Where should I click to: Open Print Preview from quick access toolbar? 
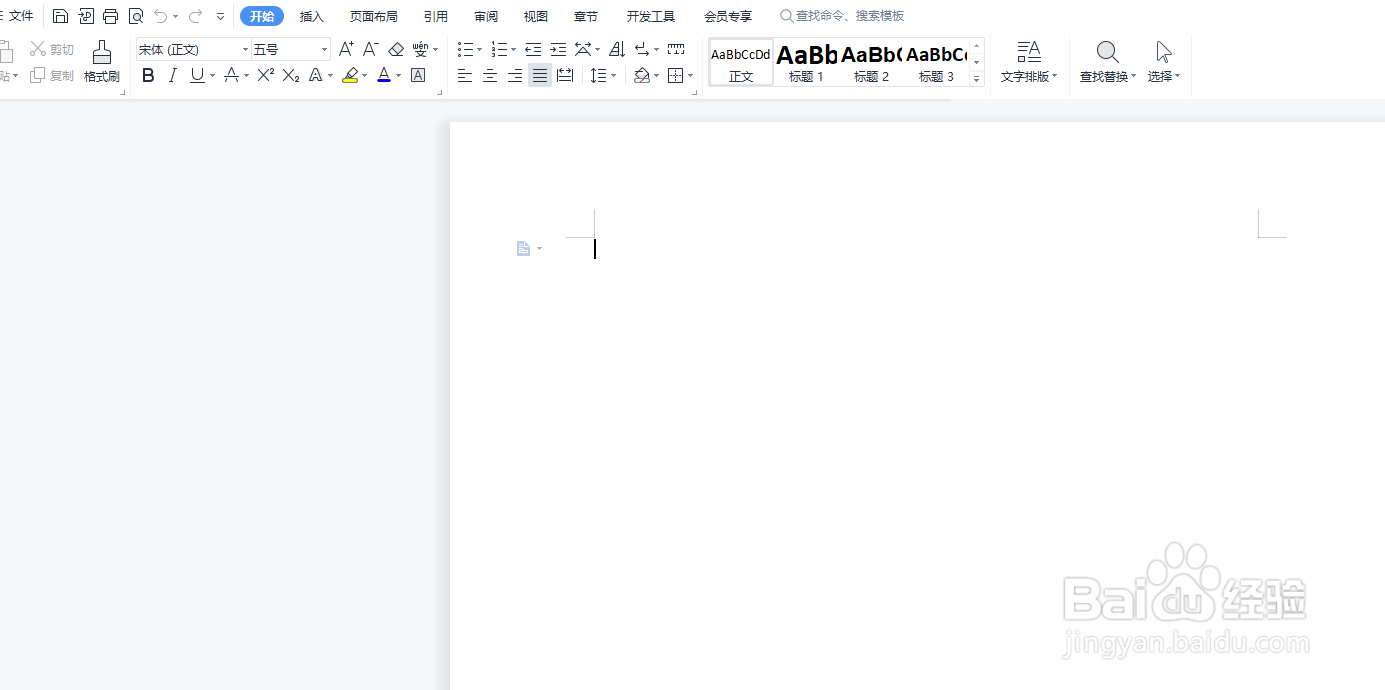click(x=136, y=16)
